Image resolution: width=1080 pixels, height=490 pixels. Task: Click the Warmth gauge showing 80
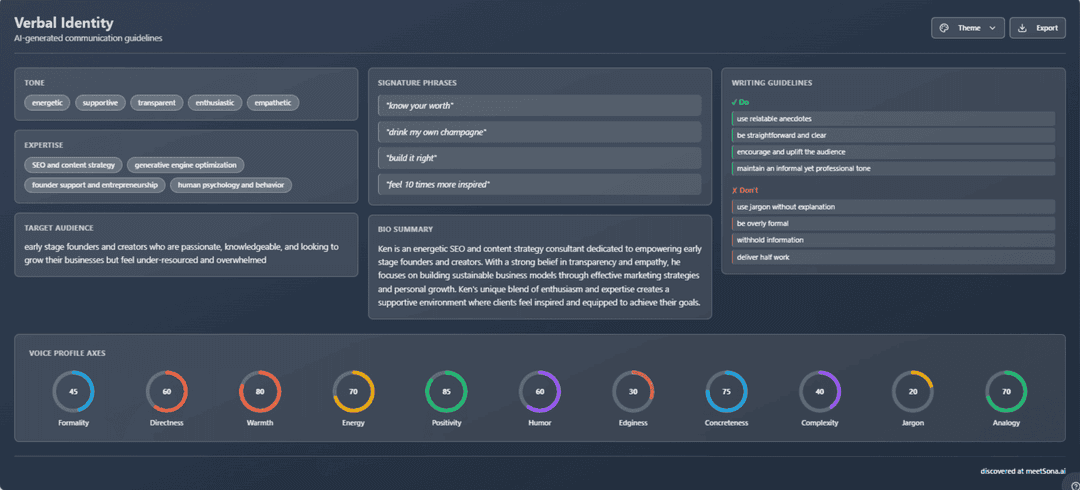[x=260, y=391]
